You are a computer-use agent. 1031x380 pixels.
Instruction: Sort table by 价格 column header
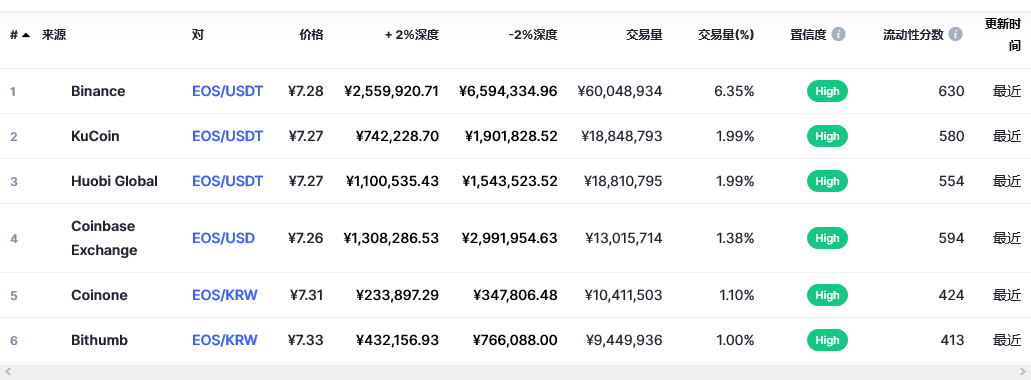312,35
